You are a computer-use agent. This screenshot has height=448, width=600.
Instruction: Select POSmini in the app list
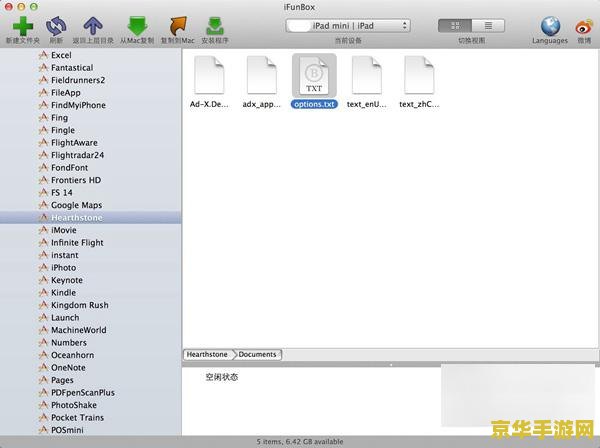(67, 430)
